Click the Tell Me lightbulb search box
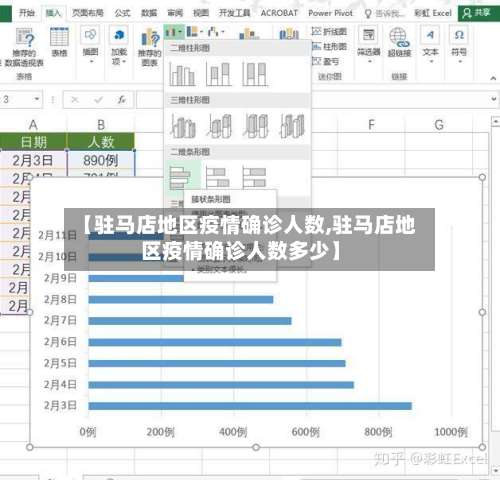This screenshot has height=480, width=500. point(385,14)
